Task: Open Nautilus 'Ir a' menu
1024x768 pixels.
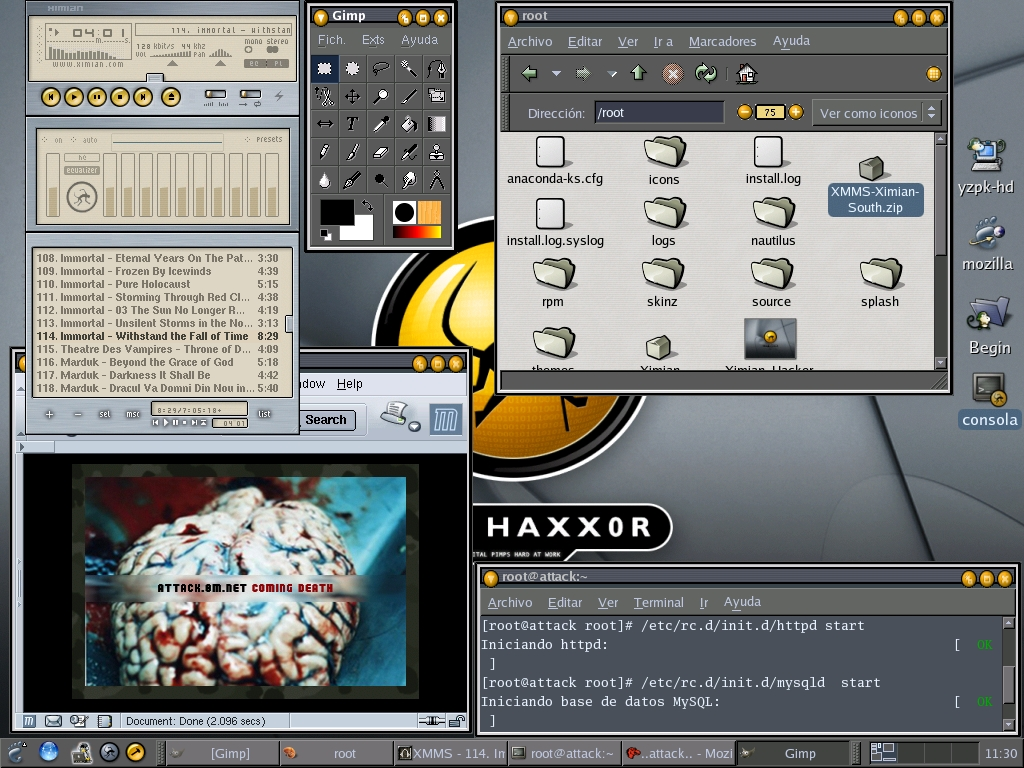Action: coord(663,41)
